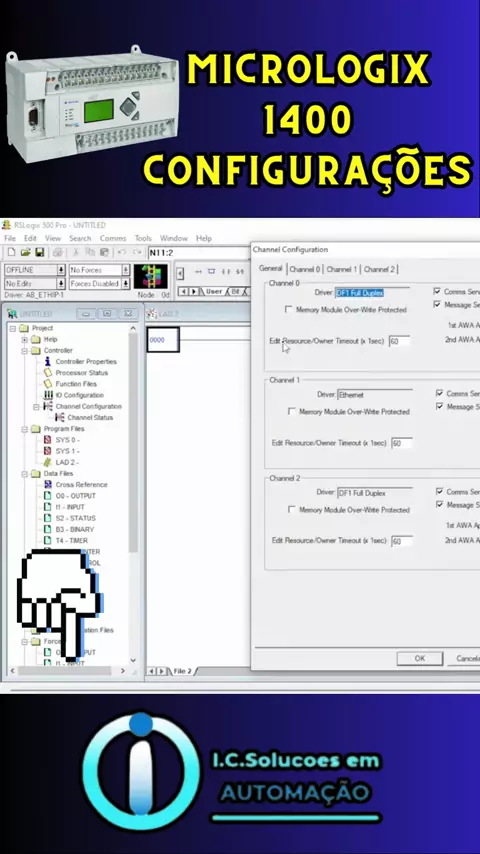Click the Print toolbar icon
Screen dimensions: 480x854
coord(58,252)
